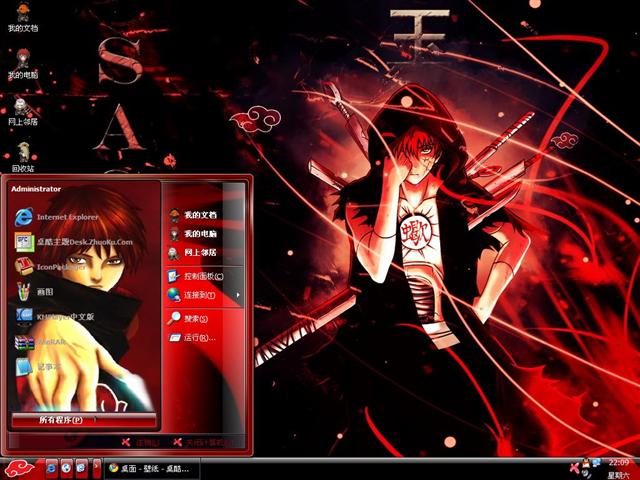Click the globe browser quick launch icon
640x480 pixels.
(x=67, y=469)
